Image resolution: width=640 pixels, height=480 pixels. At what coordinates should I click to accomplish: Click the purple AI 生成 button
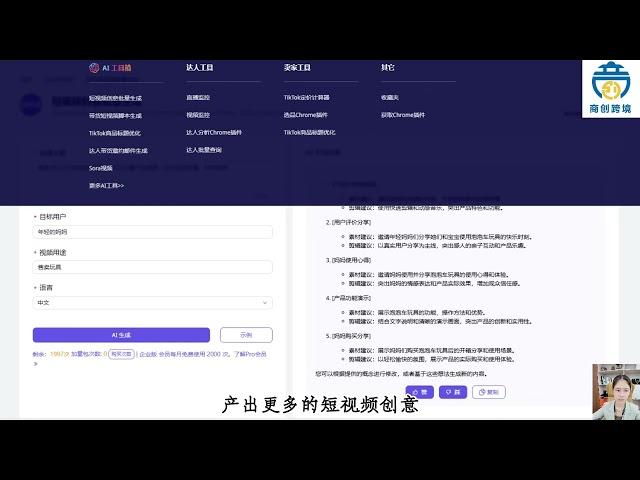[x=121, y=335]
